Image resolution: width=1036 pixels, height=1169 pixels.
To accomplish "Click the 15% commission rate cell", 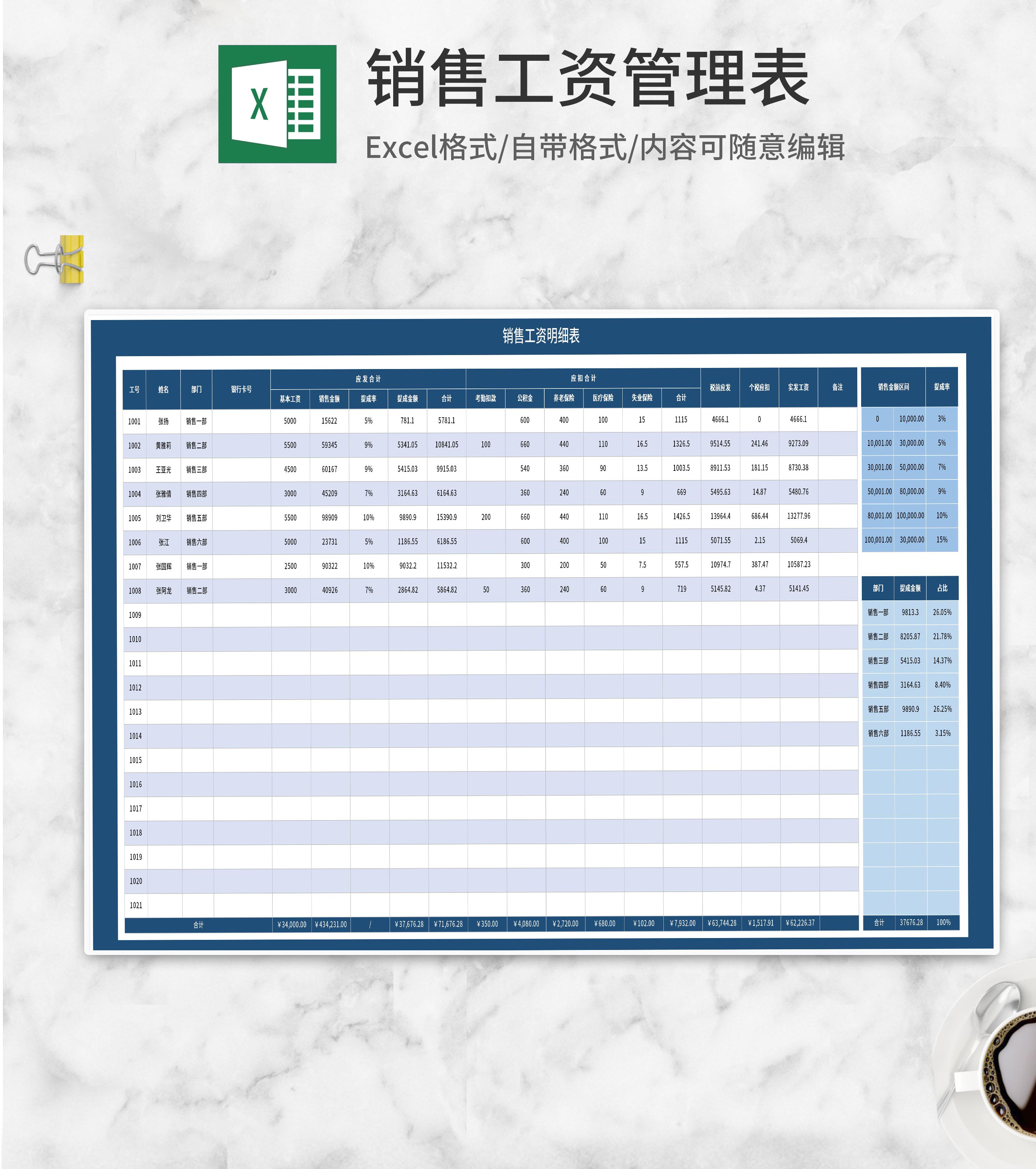I will coord(942,539).
